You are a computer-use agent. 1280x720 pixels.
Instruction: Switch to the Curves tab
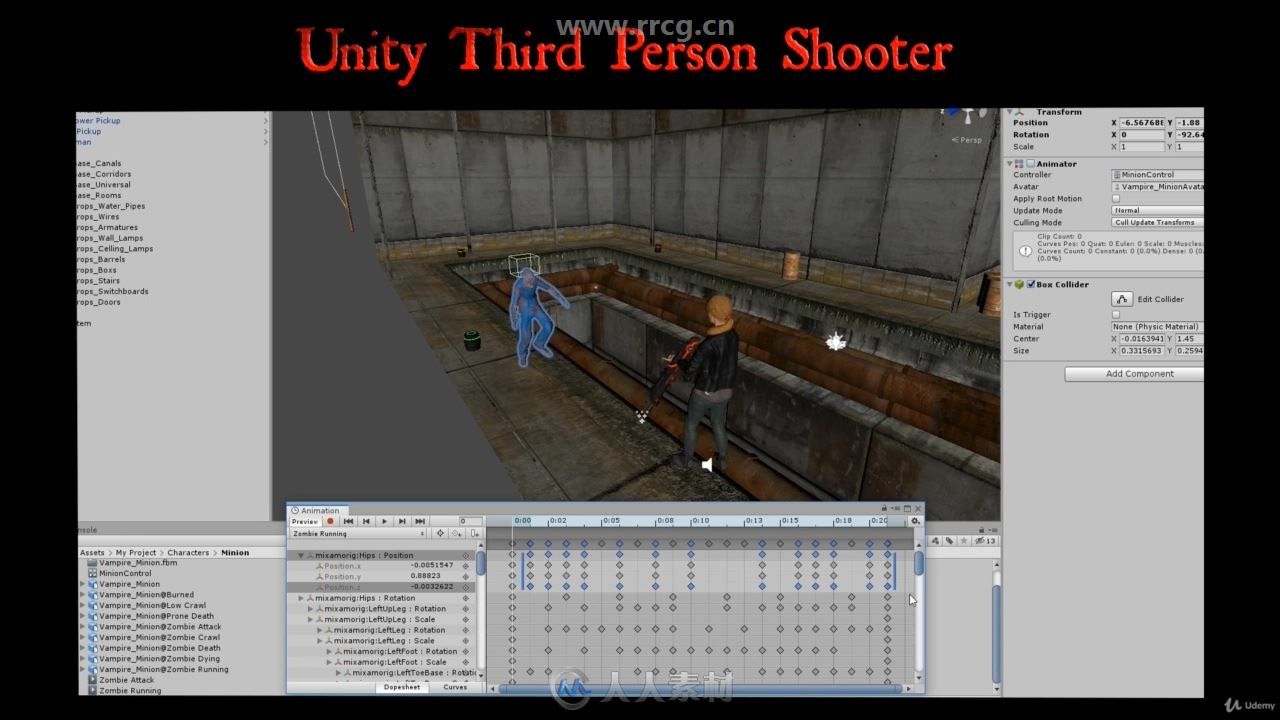click(455, 687)
